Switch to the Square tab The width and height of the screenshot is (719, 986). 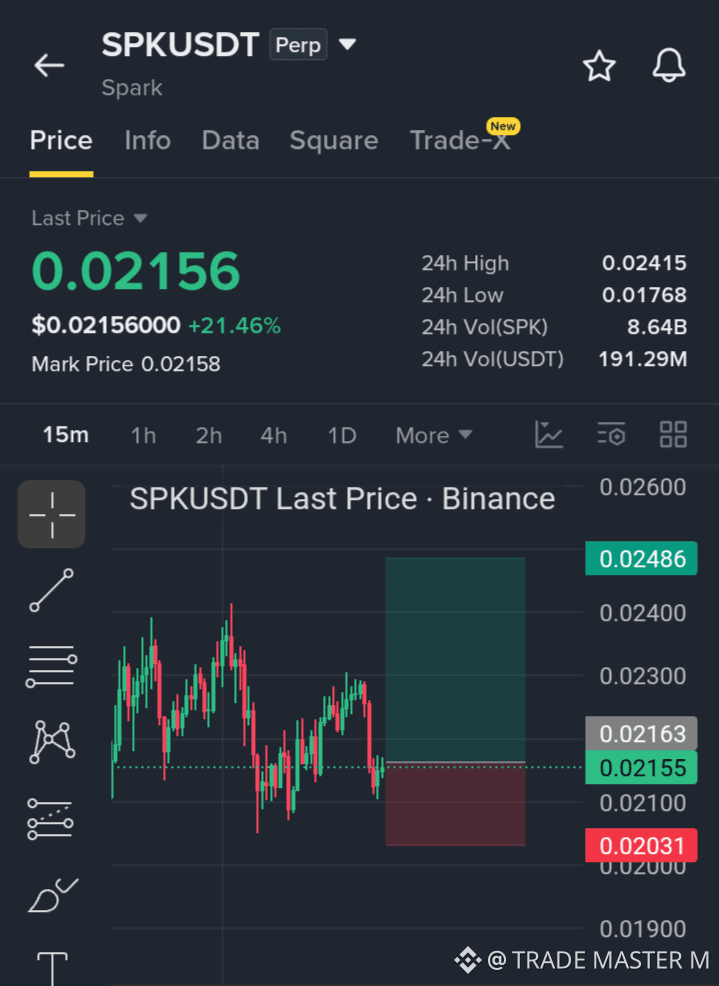pos(333,141)
